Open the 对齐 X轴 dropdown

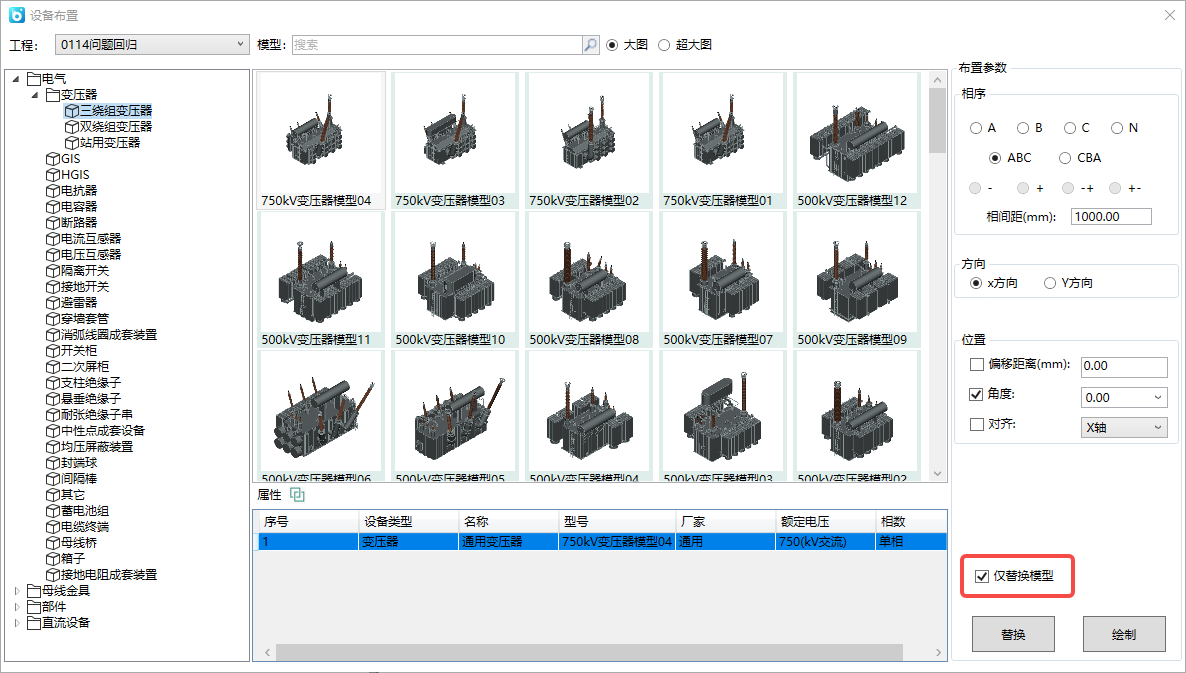tap(1125, 427)
